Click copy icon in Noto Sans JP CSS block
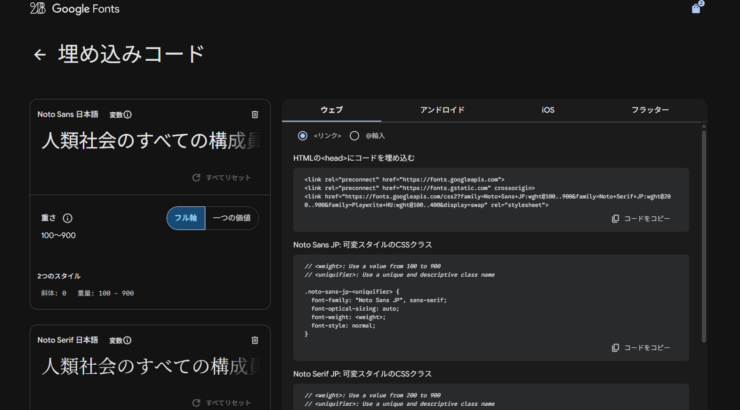The height and width of the screenshot is (410, 740). [615, 348]
